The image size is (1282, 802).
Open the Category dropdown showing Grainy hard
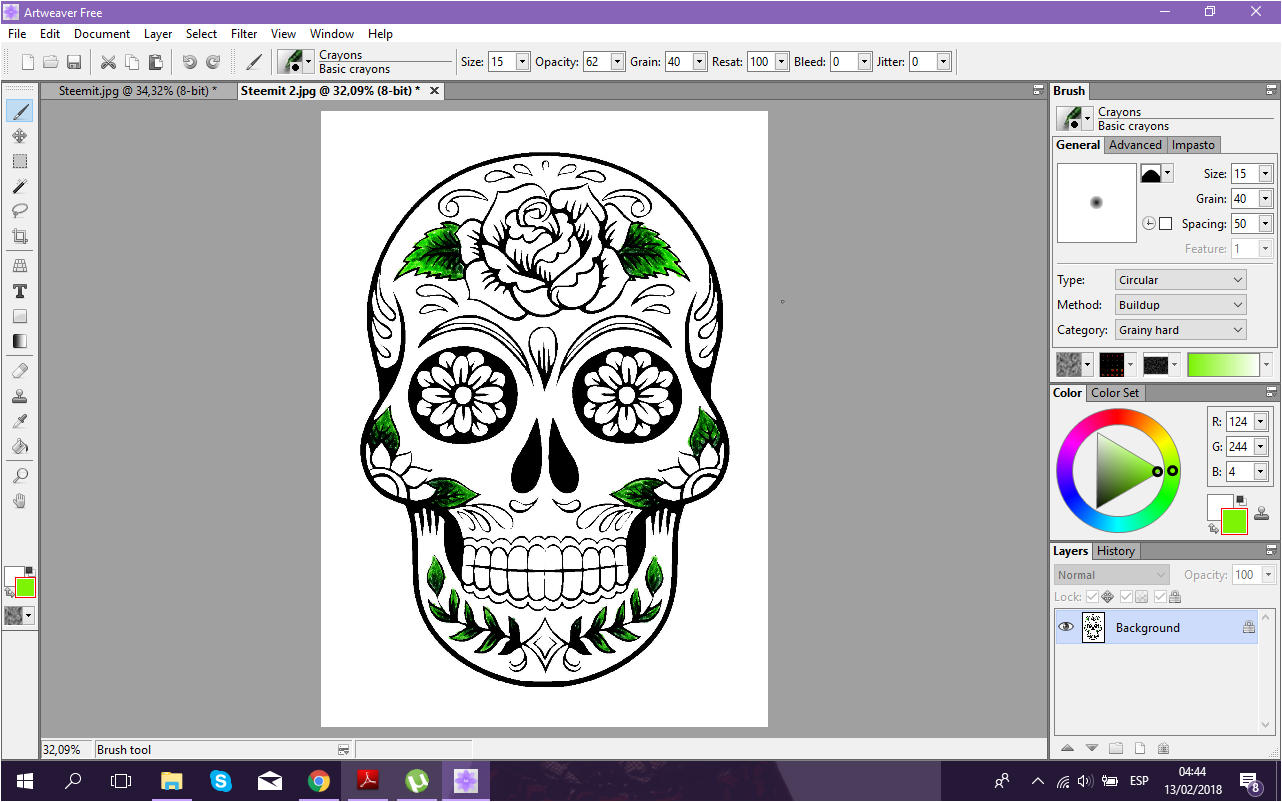[x=1181, y=330]
